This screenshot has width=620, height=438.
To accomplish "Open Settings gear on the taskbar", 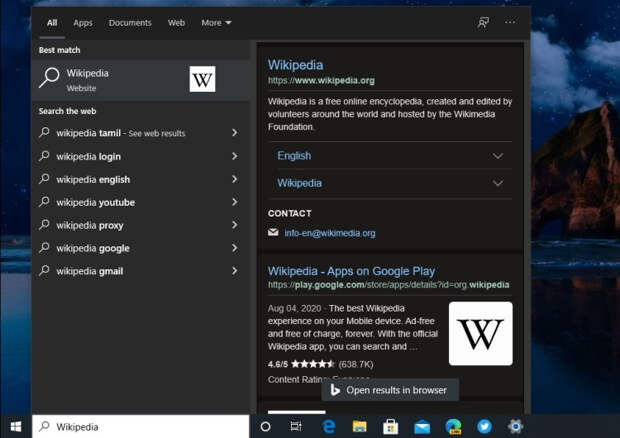I will (516, 426).
